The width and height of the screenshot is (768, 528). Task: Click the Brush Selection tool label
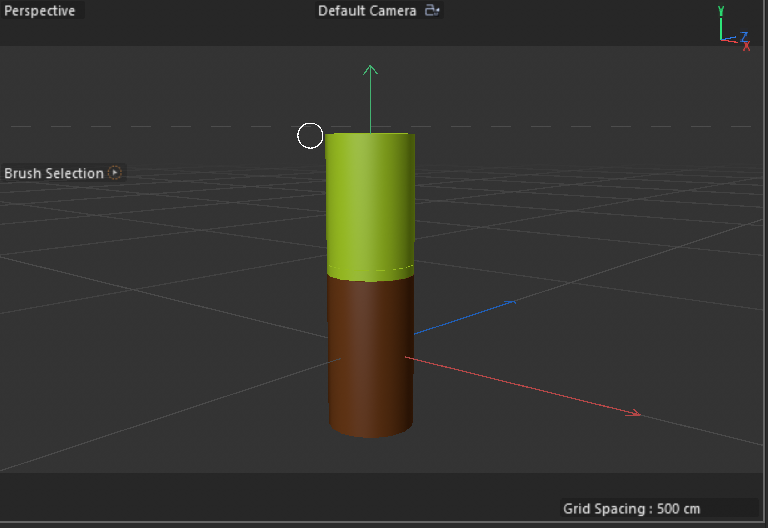(x=54, y=173)
